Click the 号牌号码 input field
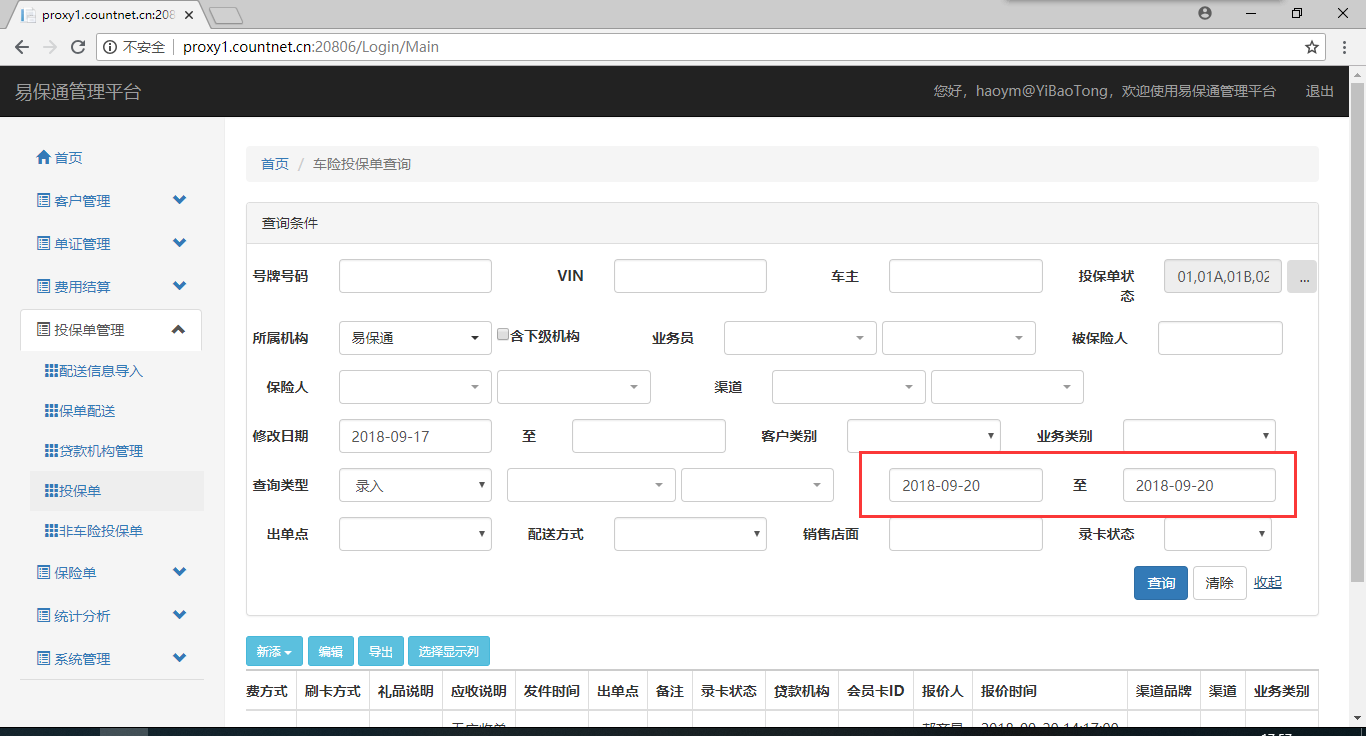Screen dimensions: 1366x736 click(x=415, y=276)
